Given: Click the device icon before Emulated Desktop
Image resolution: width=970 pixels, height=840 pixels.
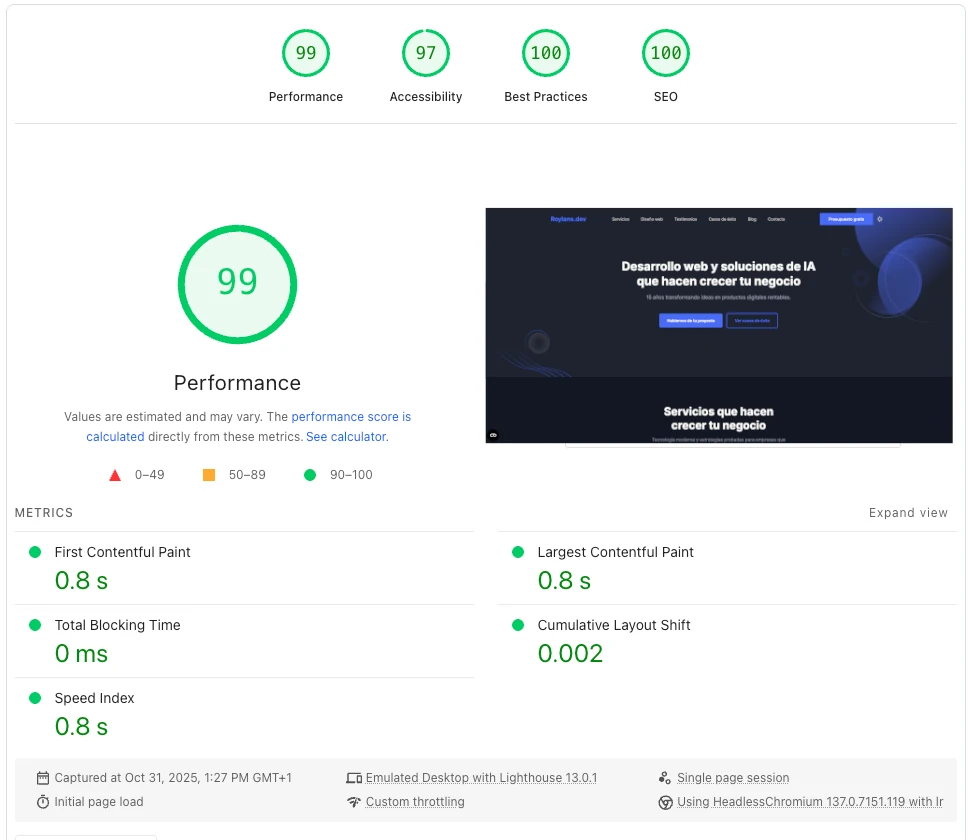Looking at the screenshot, I should coord(354,777).
